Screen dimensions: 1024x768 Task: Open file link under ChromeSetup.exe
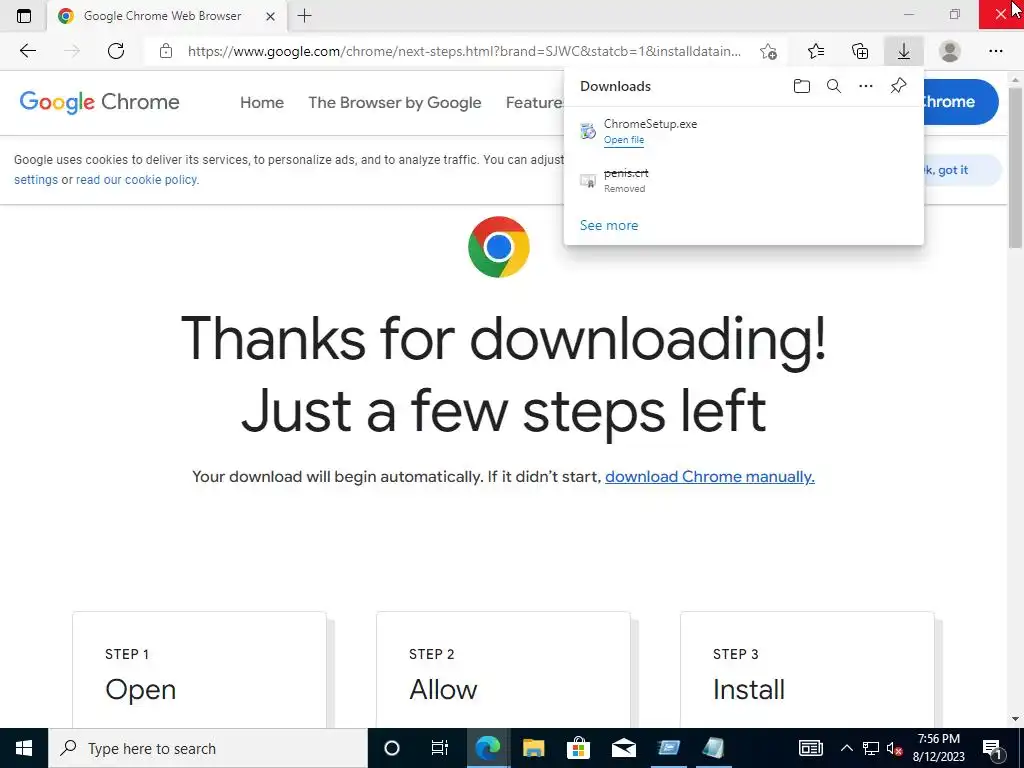(624, 140)
